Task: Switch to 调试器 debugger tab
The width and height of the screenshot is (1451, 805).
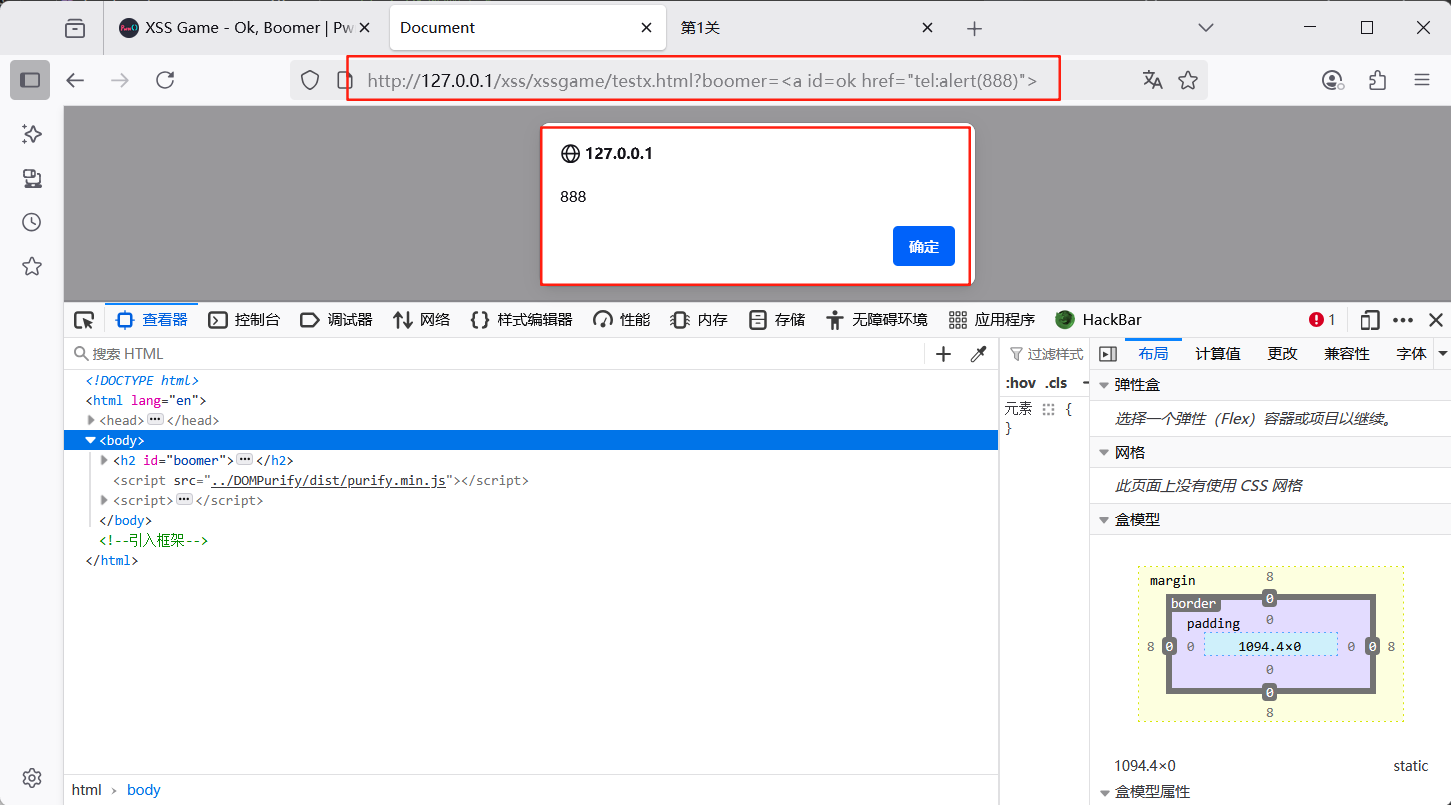Action: pos(336,320)
